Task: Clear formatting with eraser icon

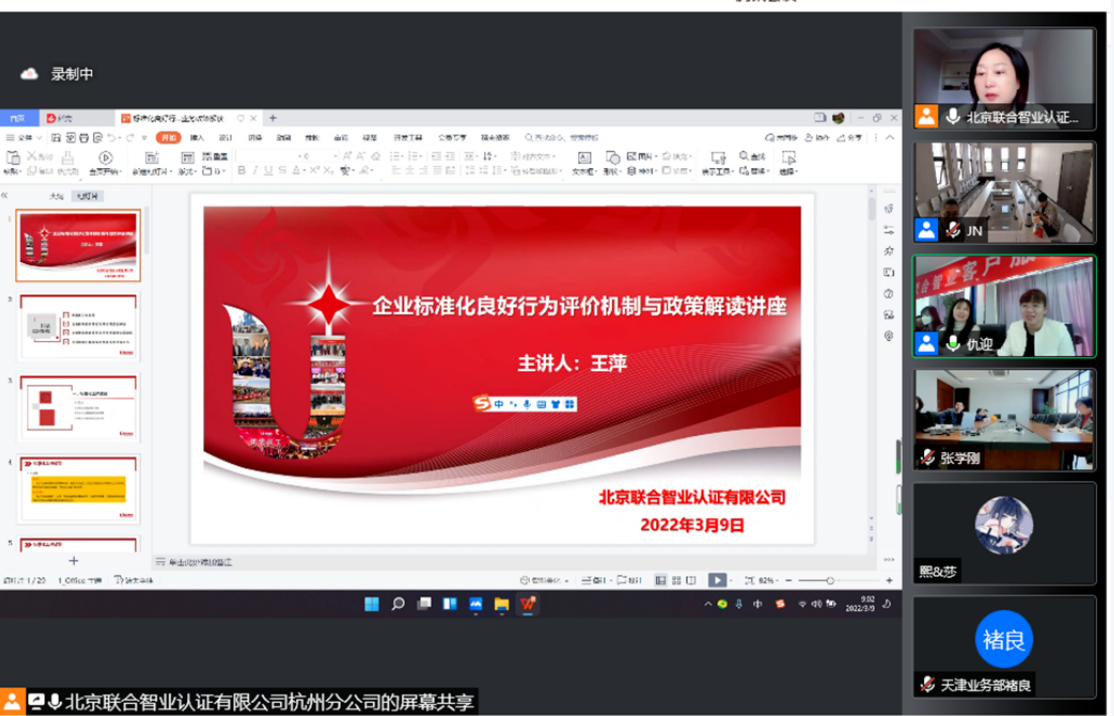Action: click(x=375, y=156)
